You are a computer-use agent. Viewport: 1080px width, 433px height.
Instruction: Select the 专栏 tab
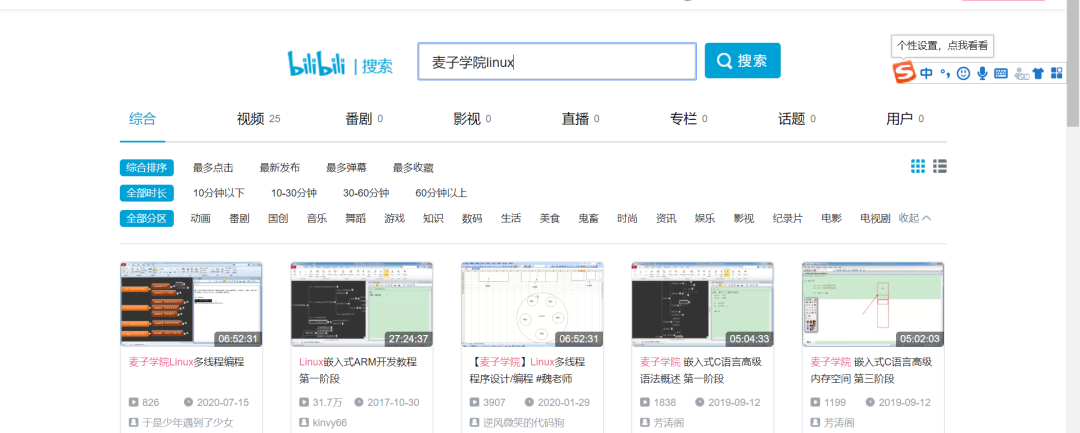(688, 119)
